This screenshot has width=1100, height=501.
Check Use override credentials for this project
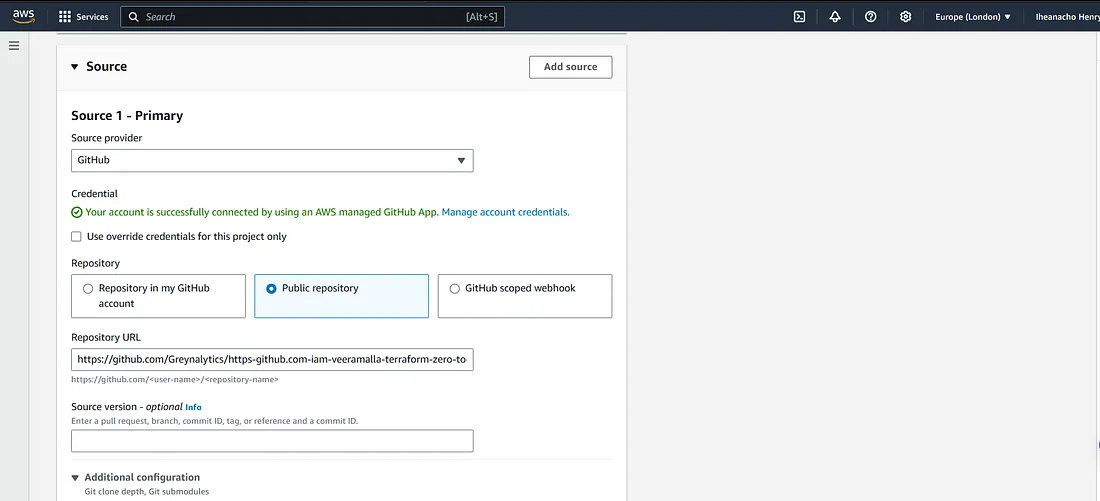click(x=76, y=236)
